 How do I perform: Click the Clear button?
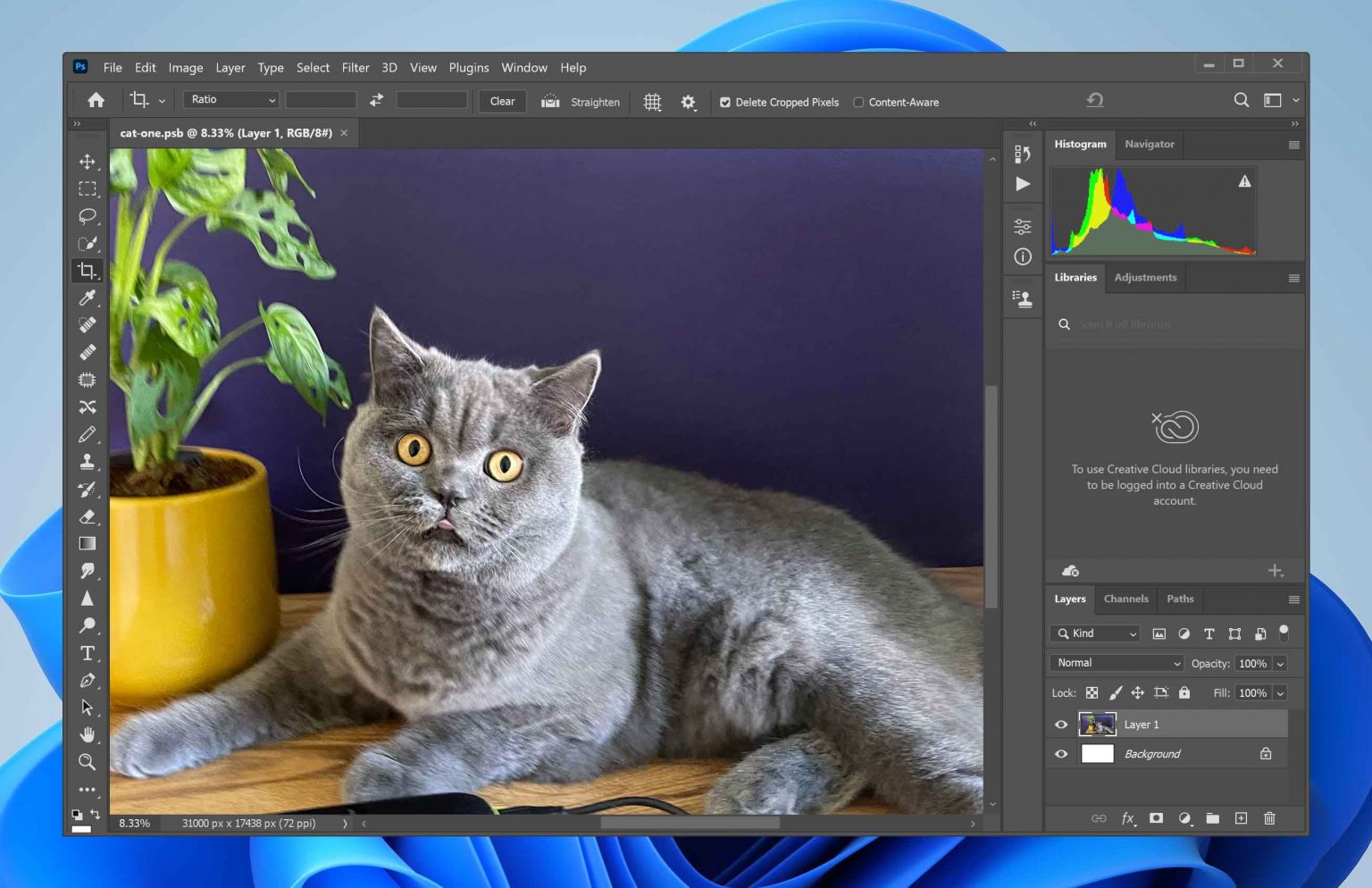point(502,102)
